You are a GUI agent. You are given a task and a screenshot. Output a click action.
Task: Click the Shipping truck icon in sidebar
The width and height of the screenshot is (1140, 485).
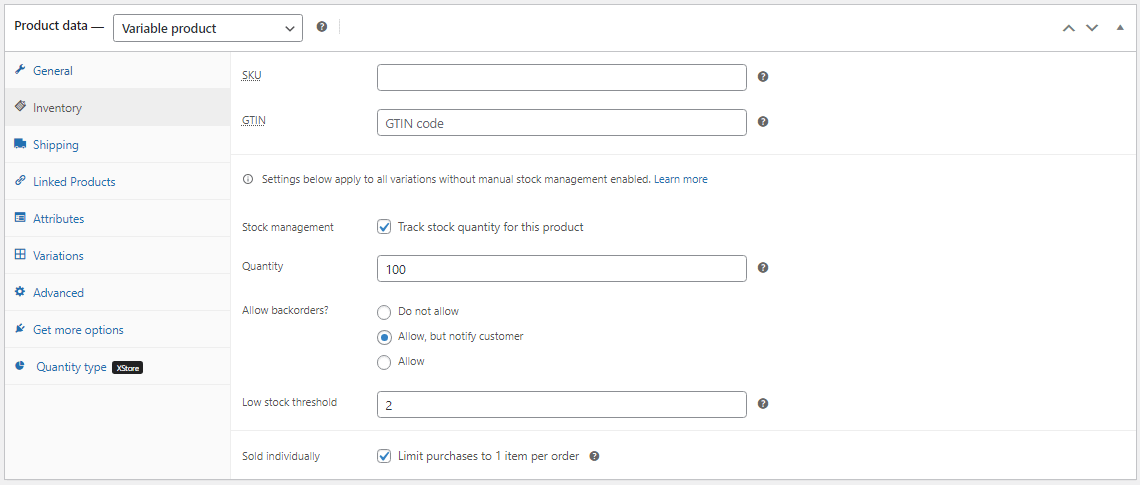click(20, 144)
